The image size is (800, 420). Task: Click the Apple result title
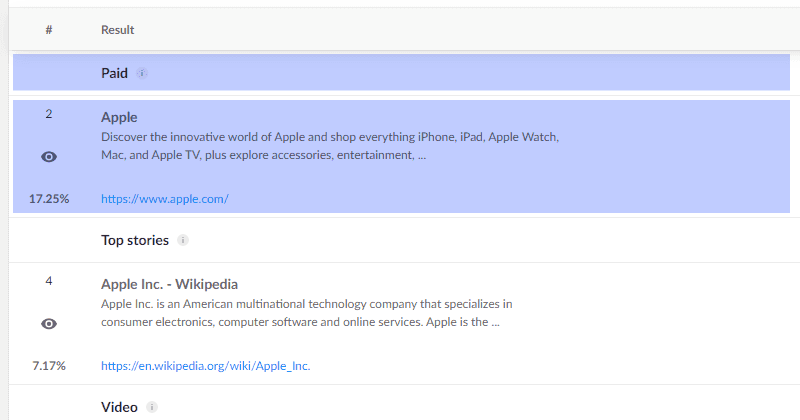pyautogui.click(x=119, y=117)
